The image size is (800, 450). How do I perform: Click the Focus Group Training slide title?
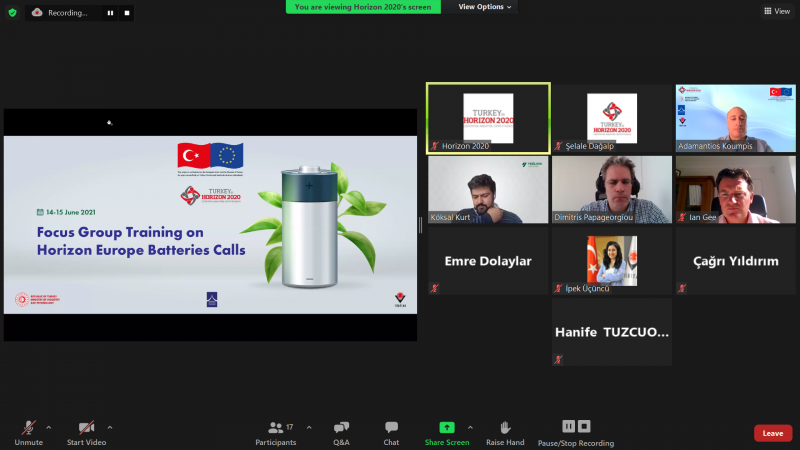pos(141,241)
